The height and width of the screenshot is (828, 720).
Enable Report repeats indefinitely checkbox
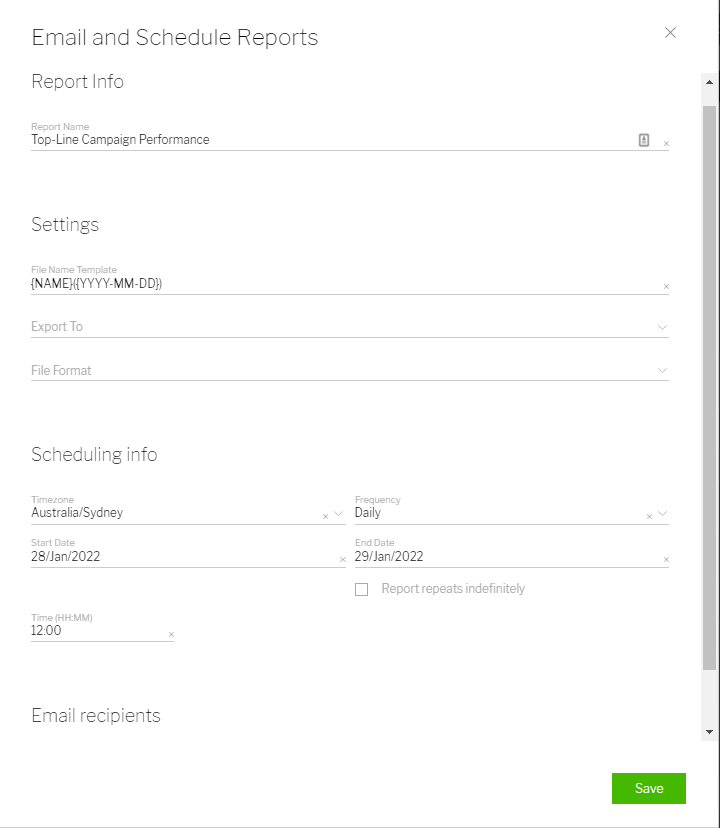coord(362,590)
